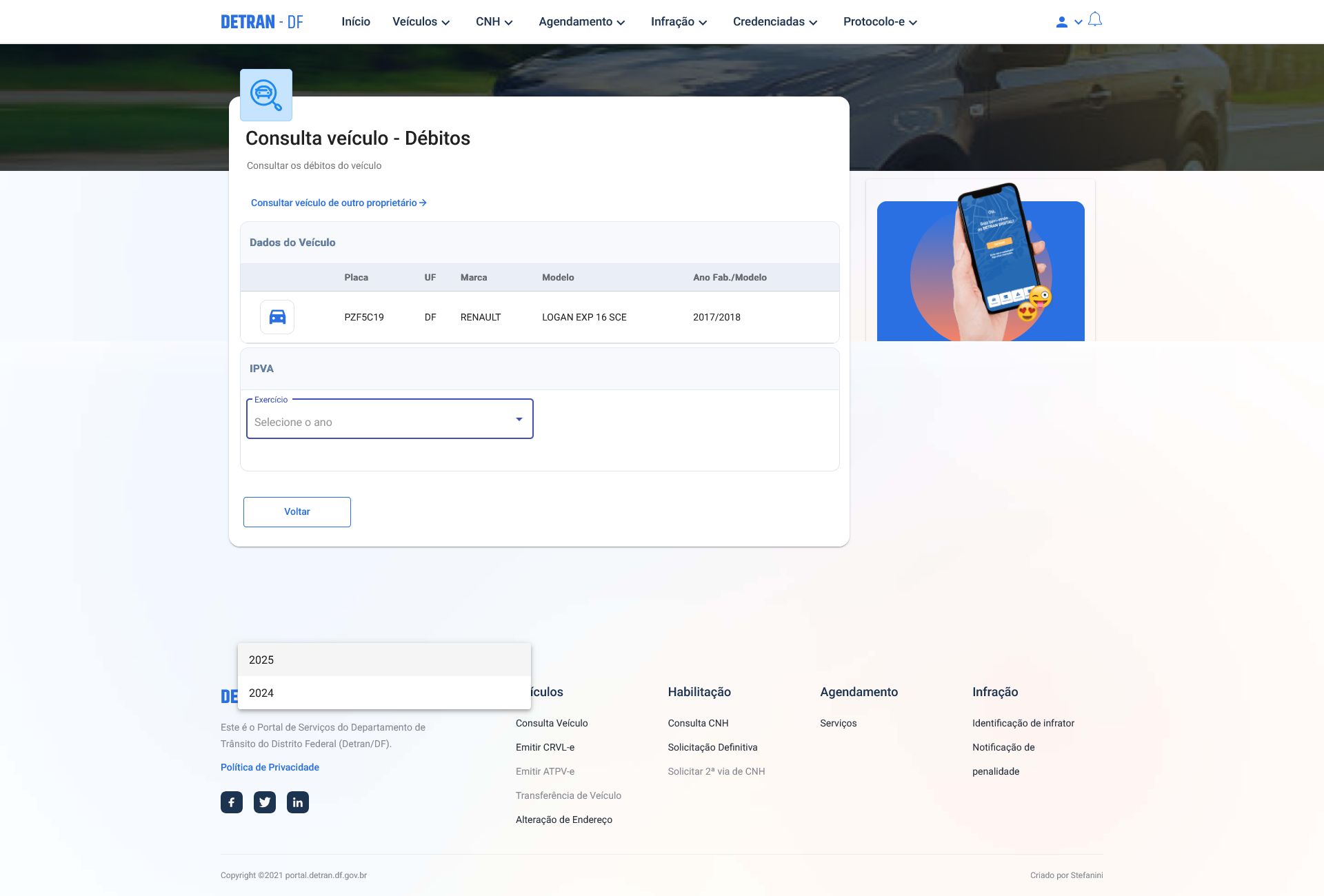Click the LinkedIn social icon
Image resolution: width=1324 pixels, height=896 pixels.
tap(298, 802)
